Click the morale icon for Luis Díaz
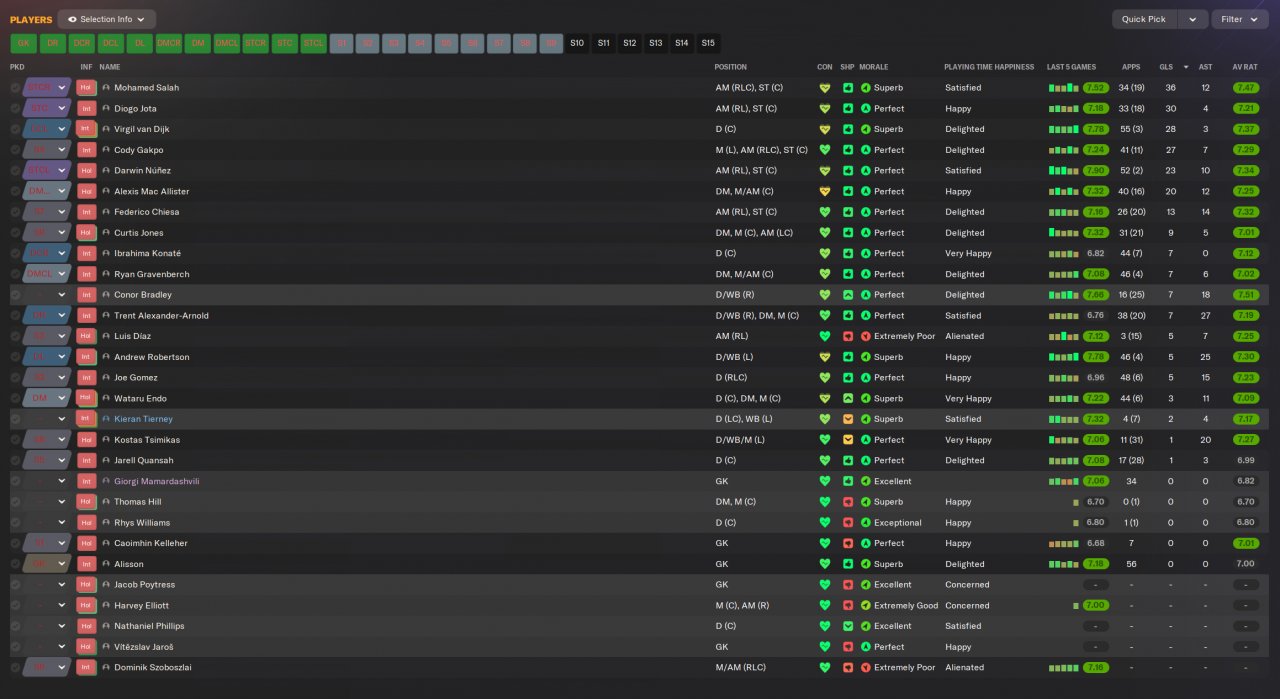 click(866, 336)
